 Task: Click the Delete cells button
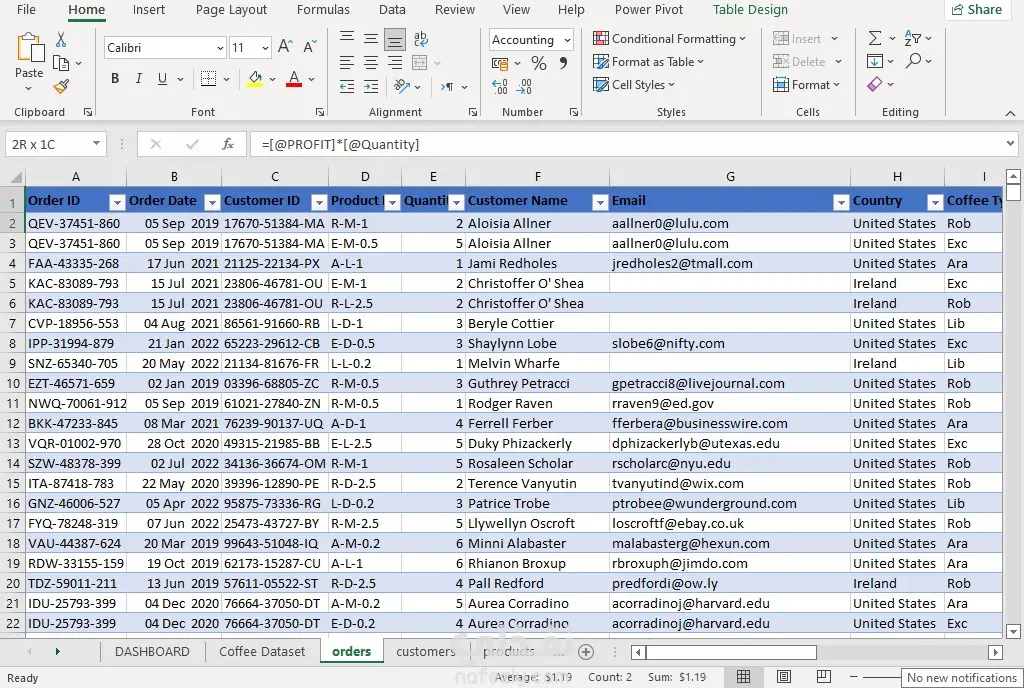pyautogui.click(x=807, y=61)
